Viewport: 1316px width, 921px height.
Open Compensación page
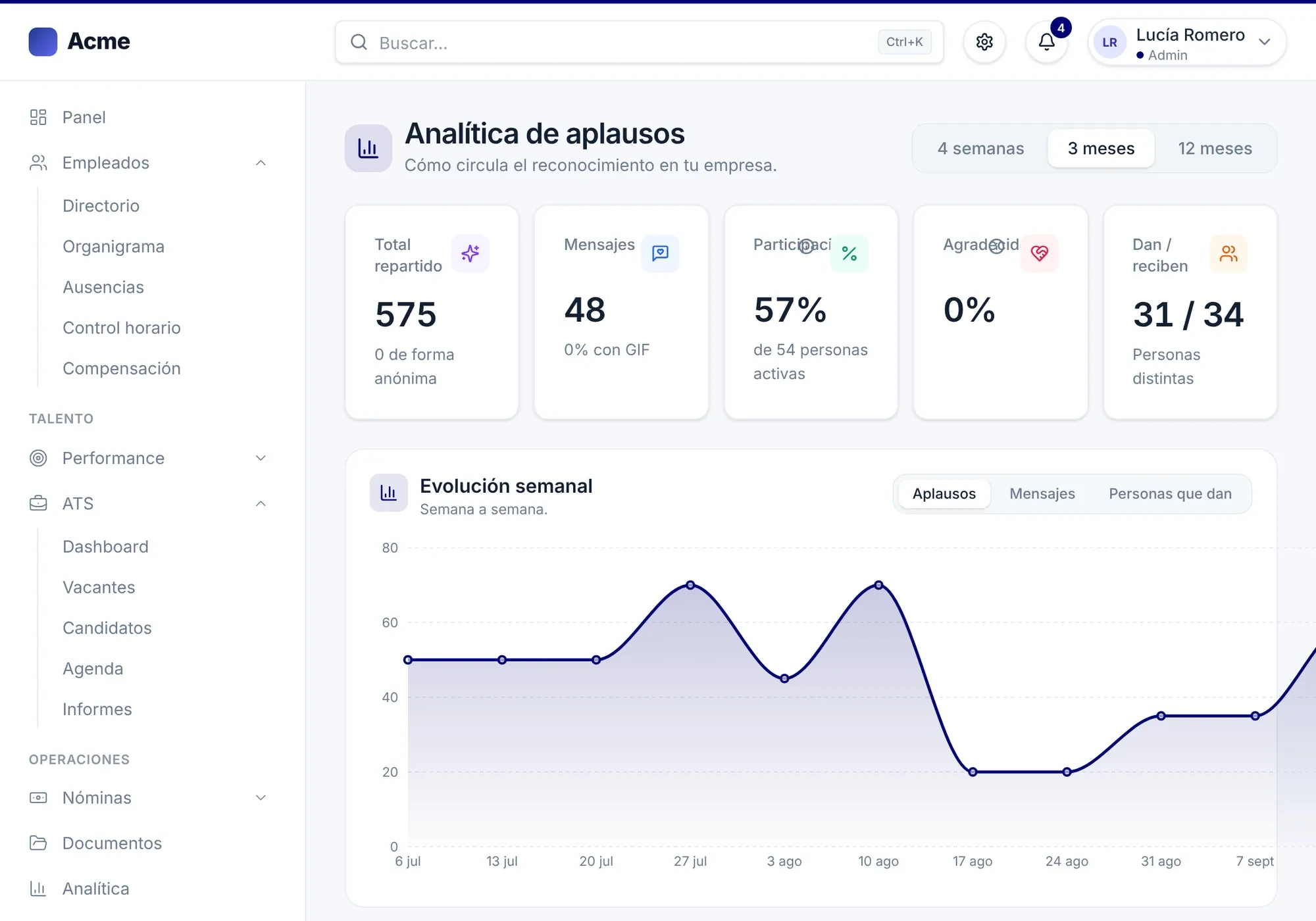click(121, 368)
